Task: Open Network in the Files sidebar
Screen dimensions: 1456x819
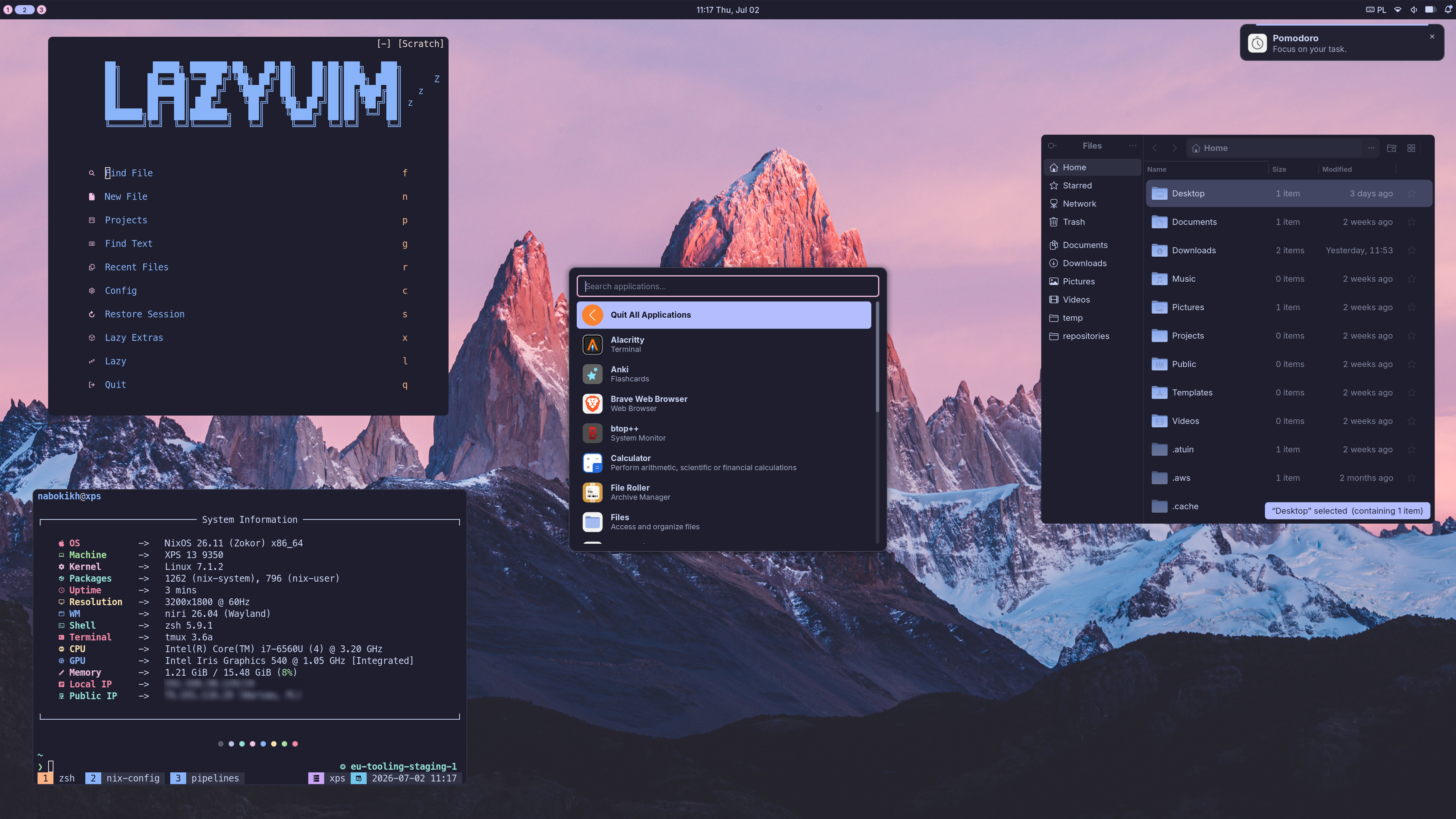Action: tap(1092, 204)
